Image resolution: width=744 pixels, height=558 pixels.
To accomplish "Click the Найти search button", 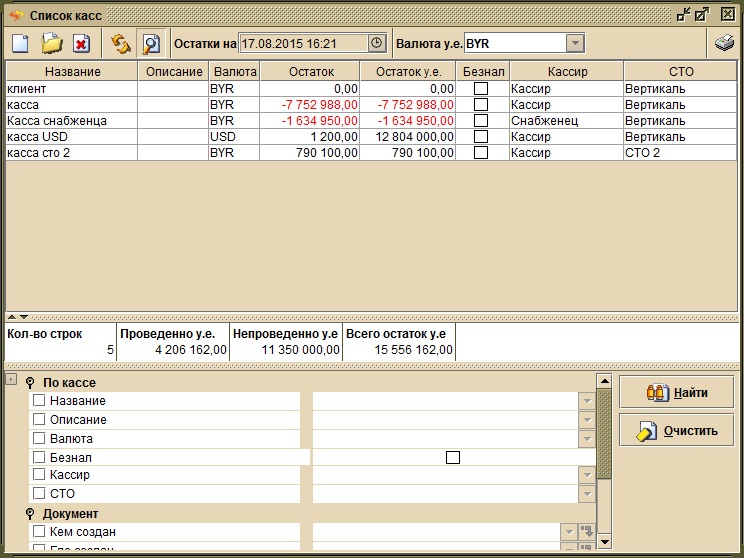I will pyautogui.click(x=677, y=392).
